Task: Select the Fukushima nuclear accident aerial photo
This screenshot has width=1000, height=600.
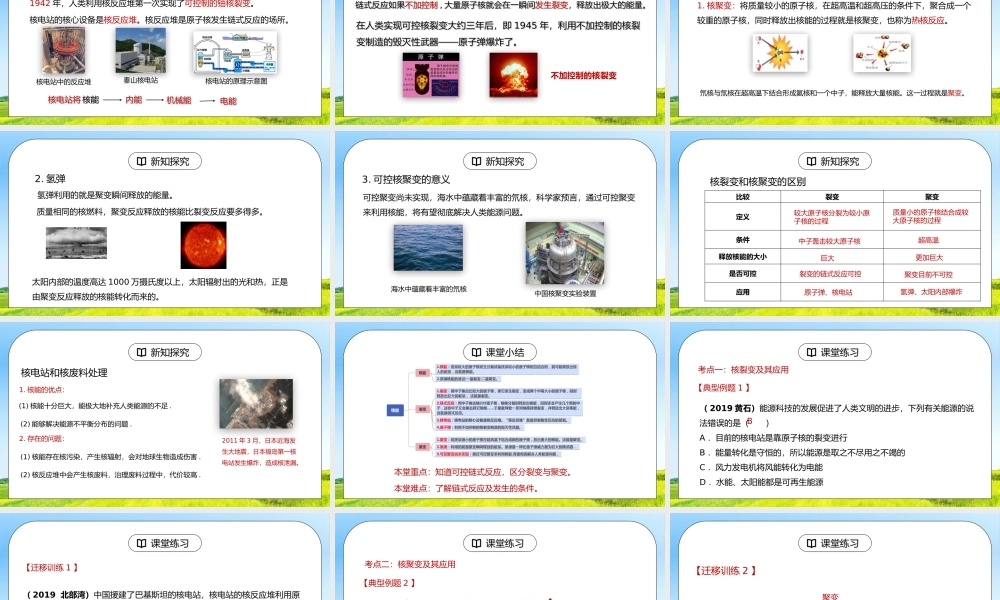Action: click(256, 404)
